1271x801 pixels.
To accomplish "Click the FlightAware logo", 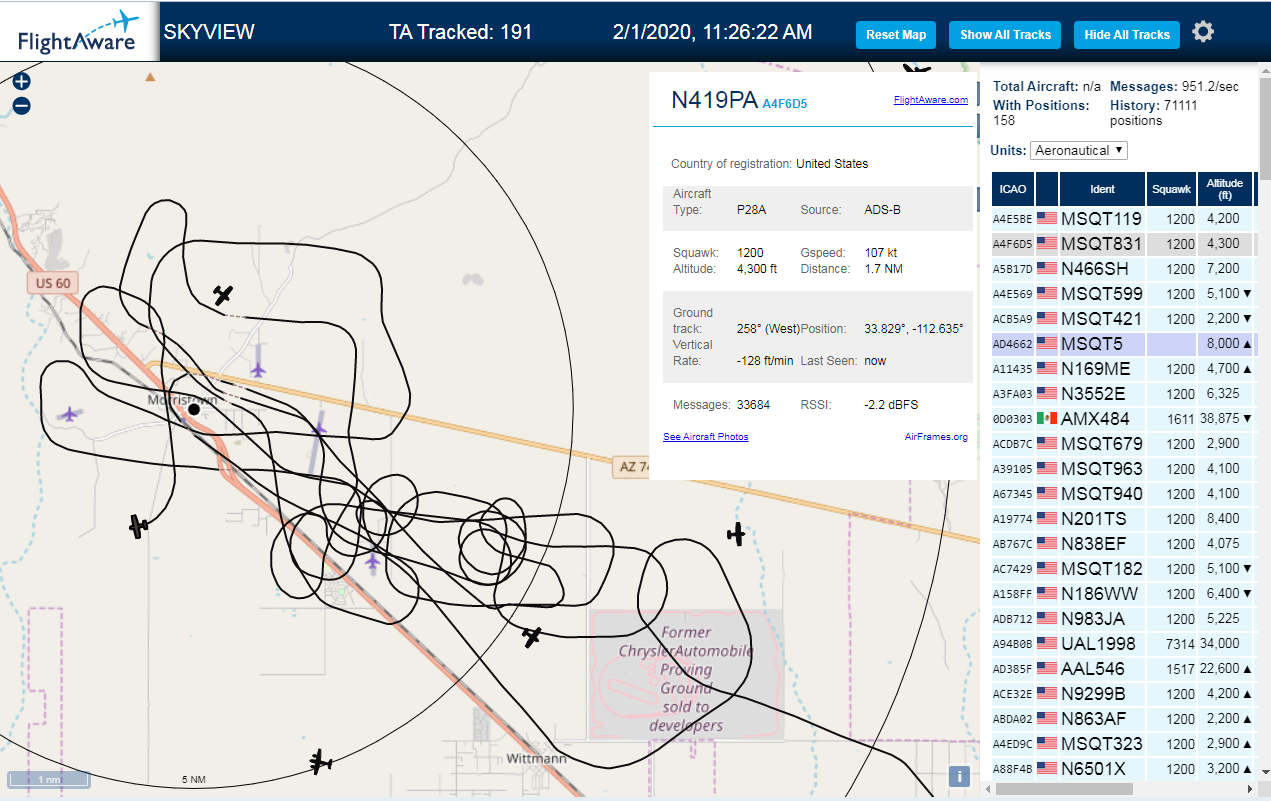I will (78, 31).
